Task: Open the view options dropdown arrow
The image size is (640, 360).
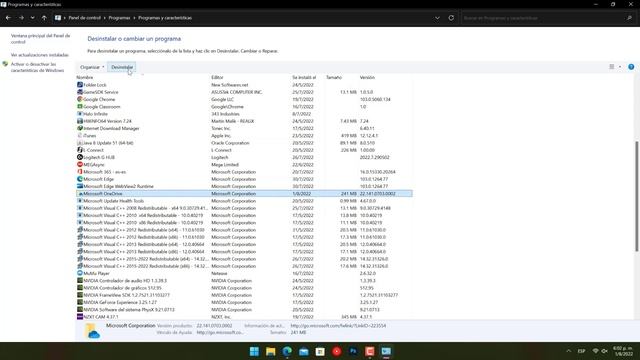Action: 620,67
